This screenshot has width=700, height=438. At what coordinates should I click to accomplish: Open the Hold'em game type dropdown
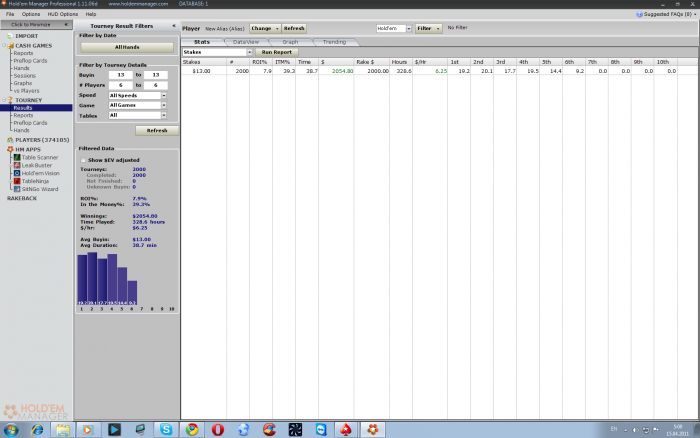408,29
